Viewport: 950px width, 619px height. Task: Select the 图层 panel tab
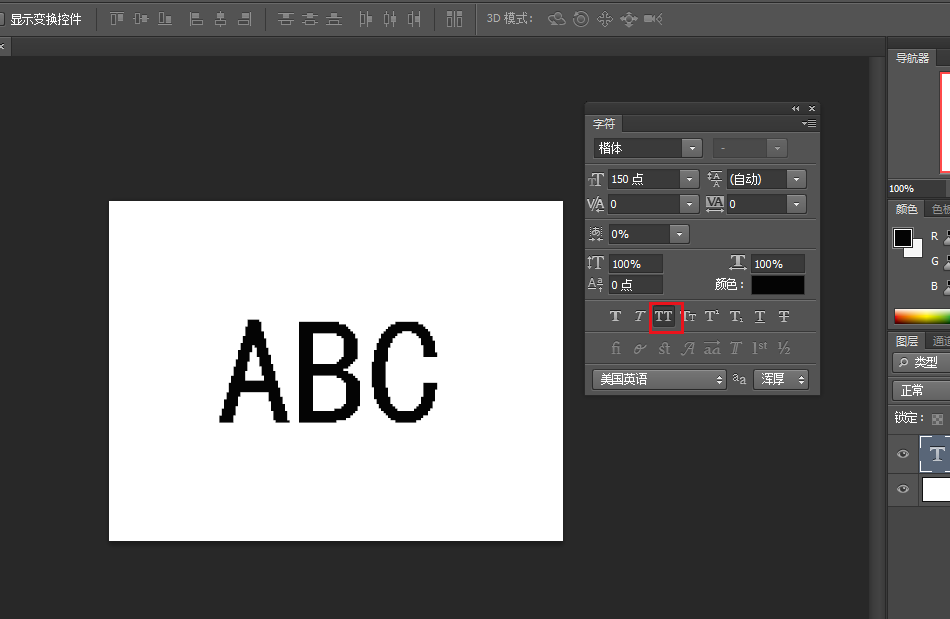tap(906, 341)
